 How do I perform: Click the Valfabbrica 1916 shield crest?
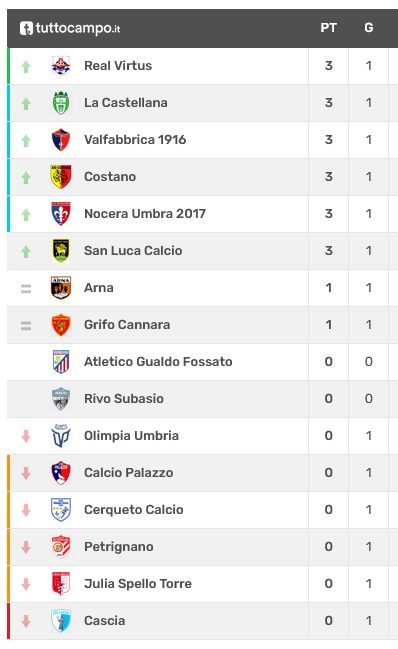pos(61,139)
